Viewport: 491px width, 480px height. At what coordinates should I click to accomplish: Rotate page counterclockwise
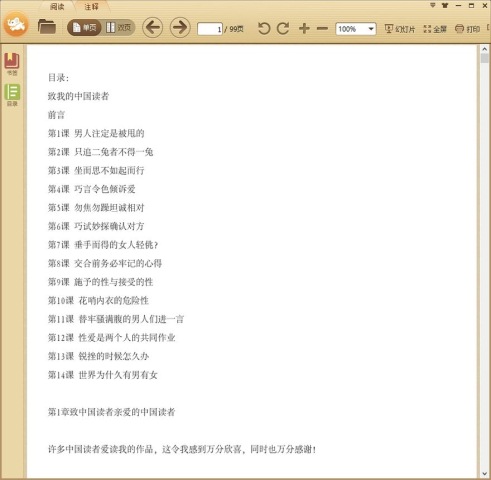[x=264, y=29]
